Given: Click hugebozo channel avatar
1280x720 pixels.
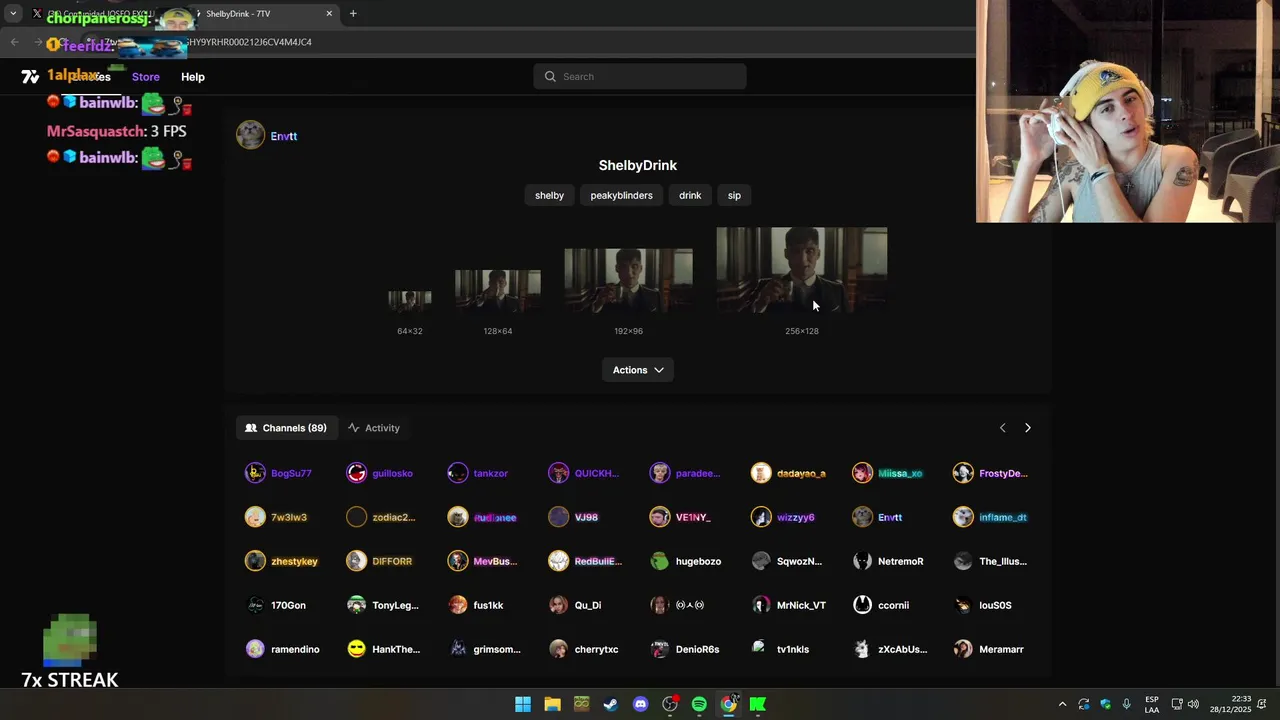Looking at the screenshot, I should 659,561.
